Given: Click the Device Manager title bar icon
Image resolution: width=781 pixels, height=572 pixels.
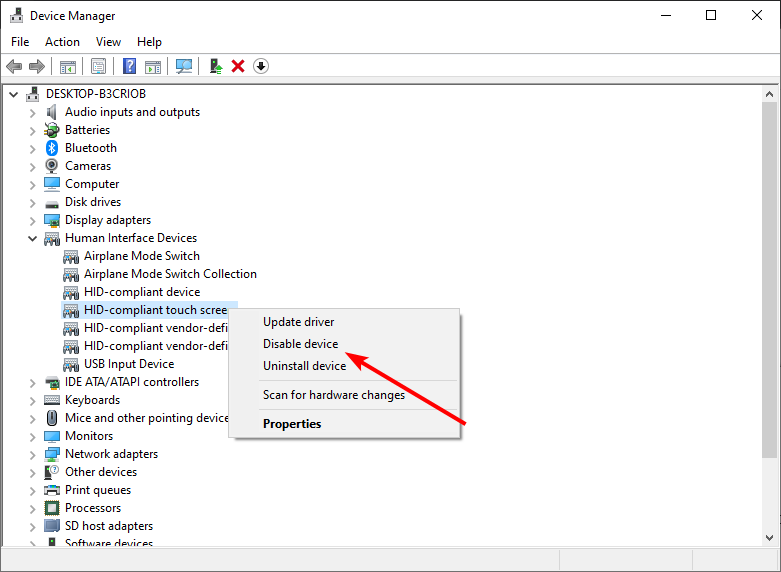Looking at the screenshot, I should [16, 15].
